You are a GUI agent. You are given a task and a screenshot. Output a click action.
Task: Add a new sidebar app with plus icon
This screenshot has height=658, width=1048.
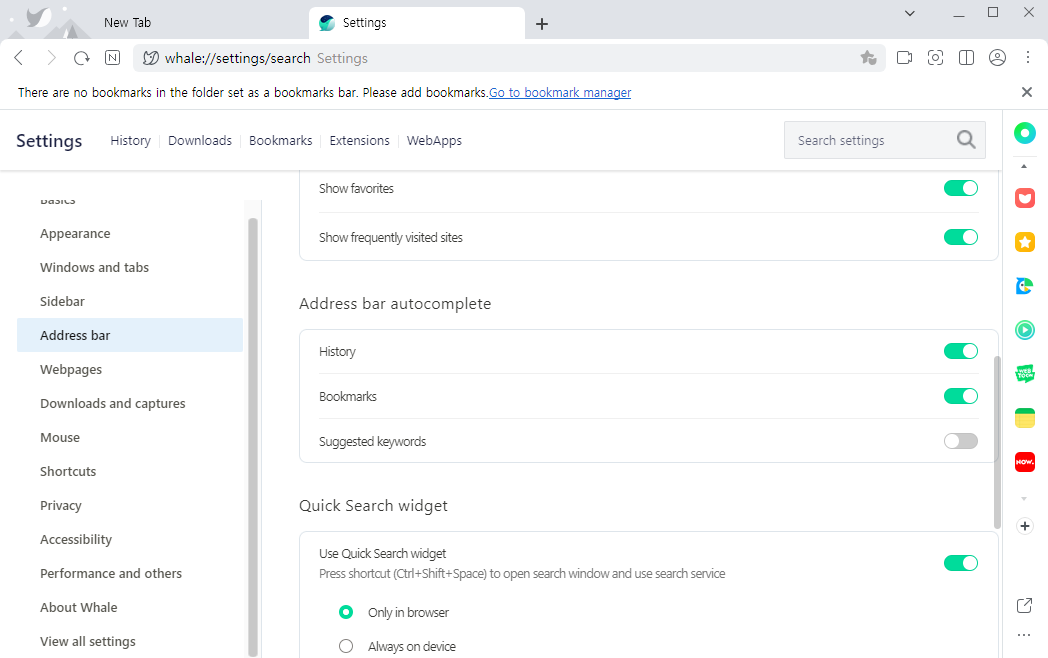click(1025, 526)
